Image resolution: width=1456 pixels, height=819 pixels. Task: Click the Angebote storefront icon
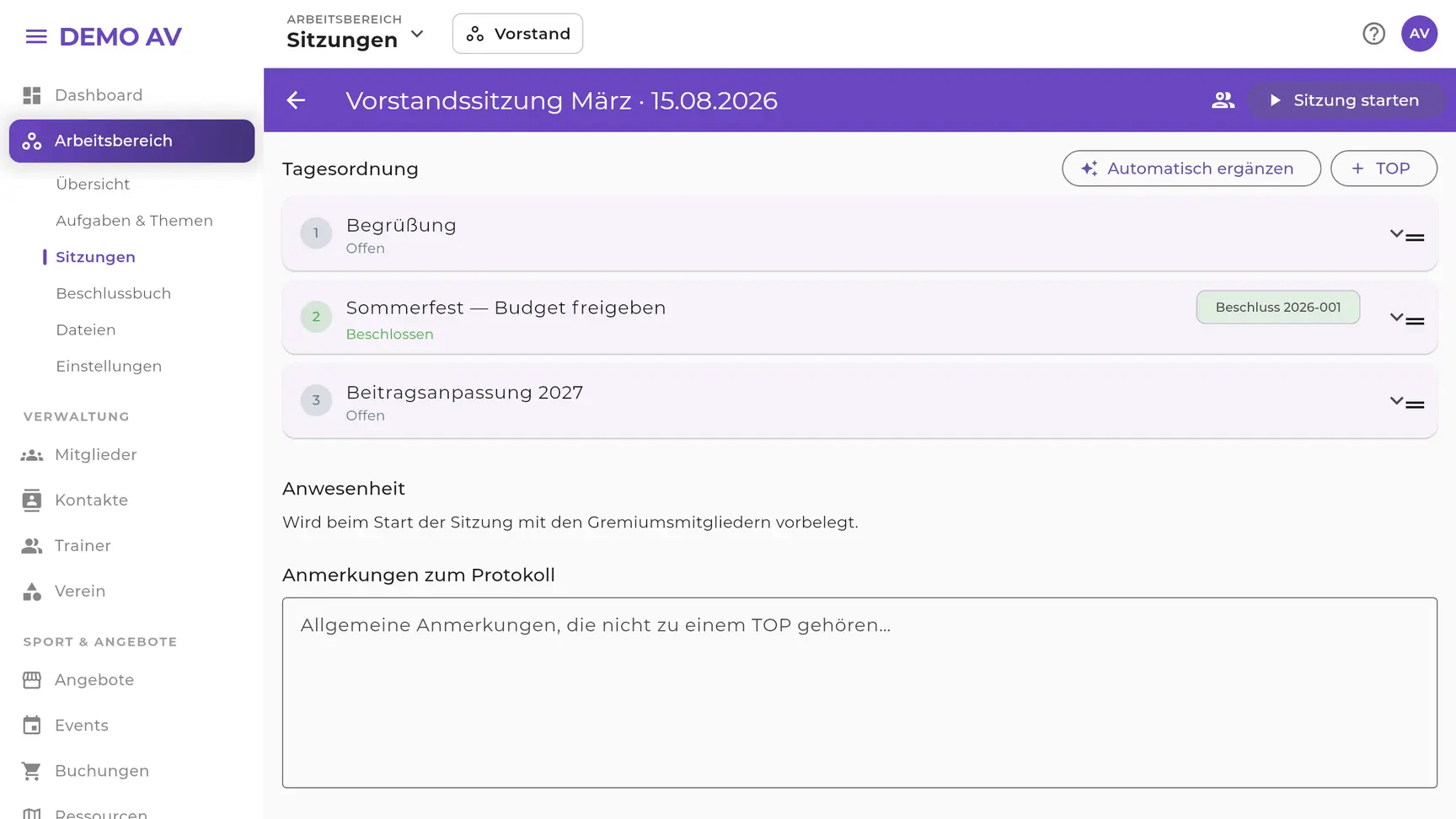[32, 680]
